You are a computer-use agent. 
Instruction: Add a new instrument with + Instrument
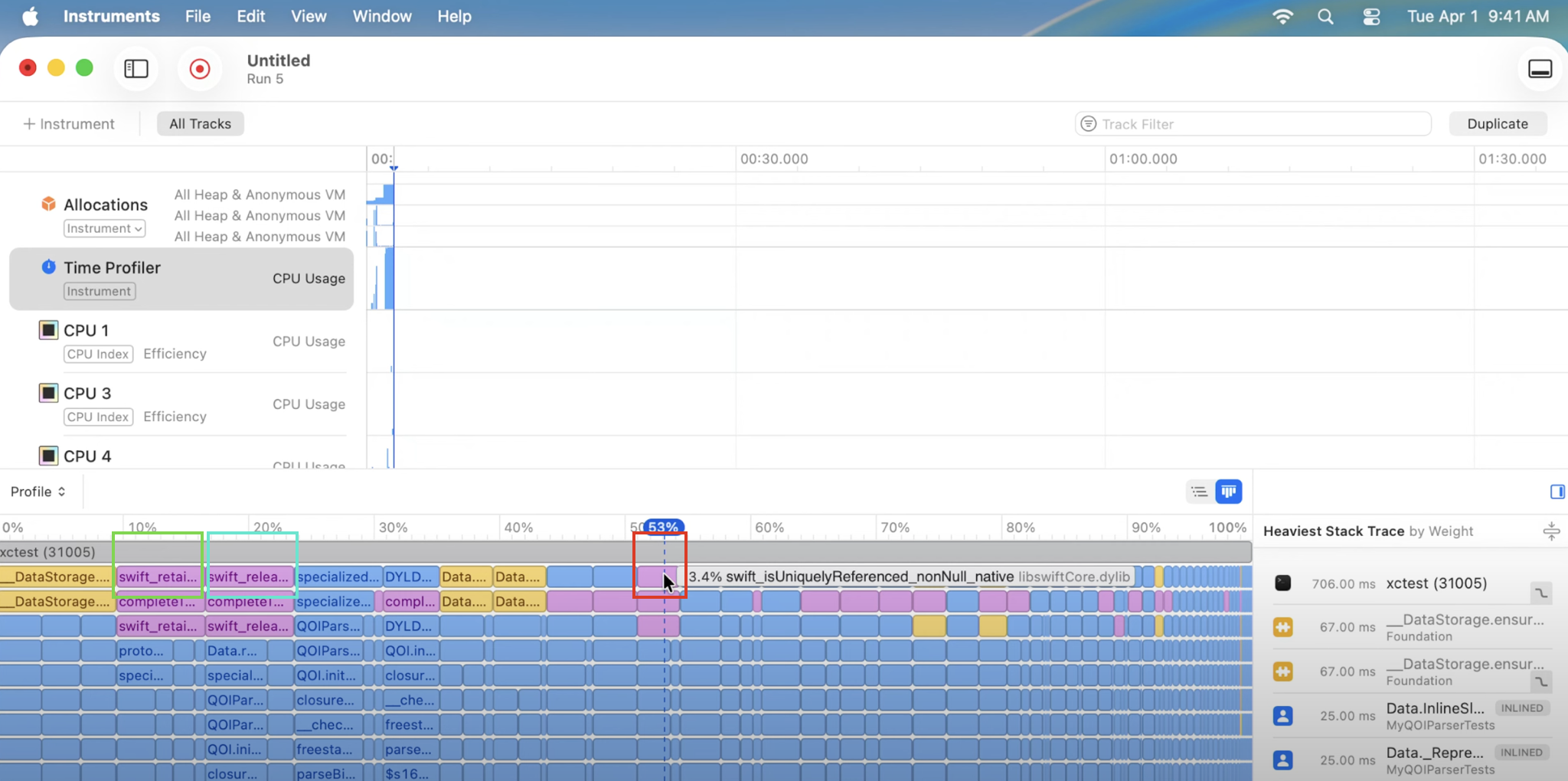(x=69, y=123)
